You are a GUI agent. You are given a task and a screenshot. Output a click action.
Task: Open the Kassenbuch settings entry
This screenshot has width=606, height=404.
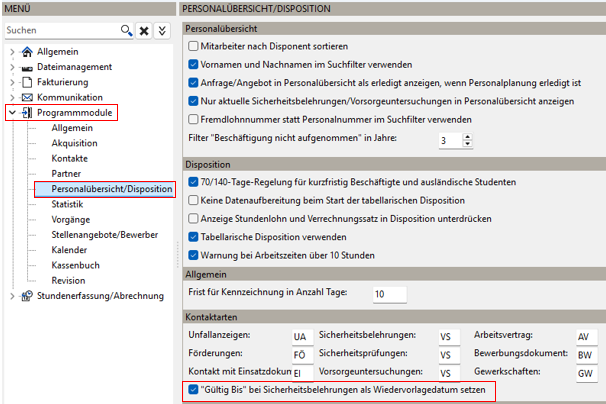pos(76,265)
